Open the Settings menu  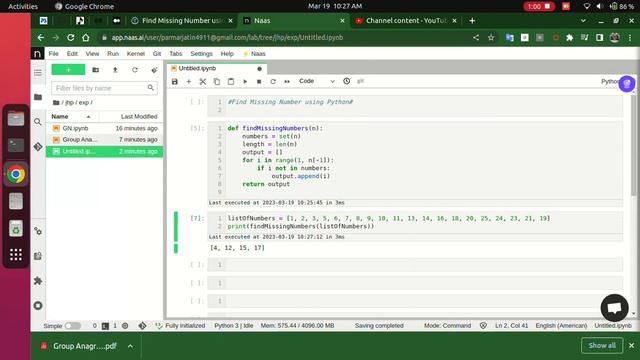[x=201, y=54]
